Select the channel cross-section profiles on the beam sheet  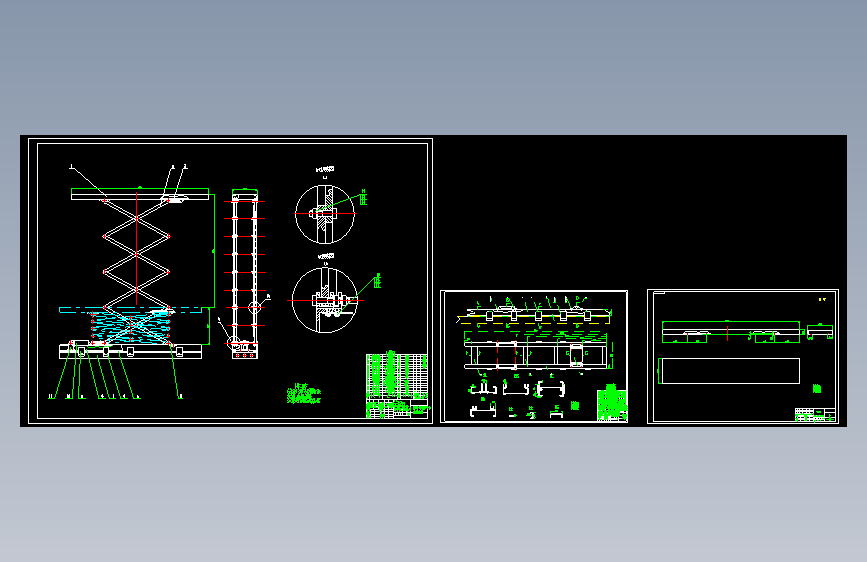517,398
